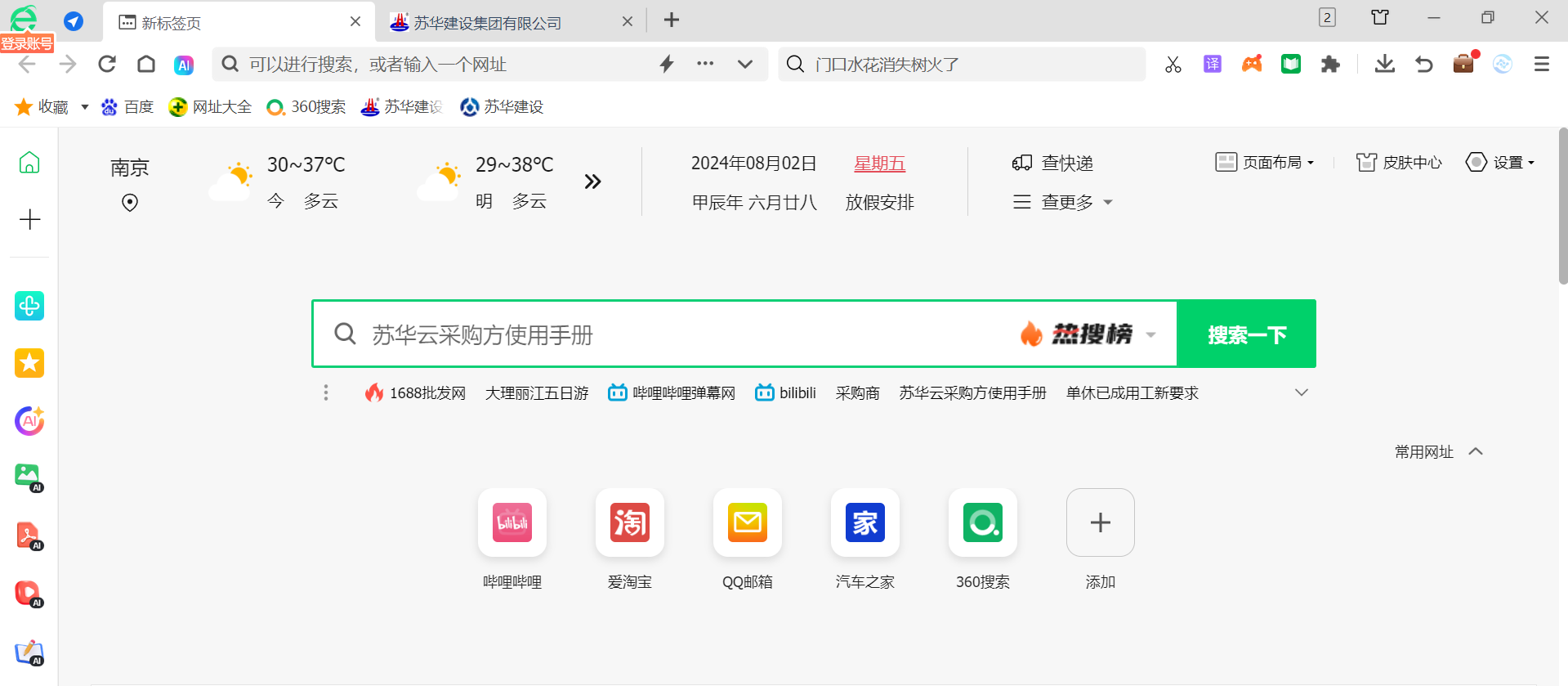Open the game controller extension icon
The image size is (1568, 686).
(1252, 64)
